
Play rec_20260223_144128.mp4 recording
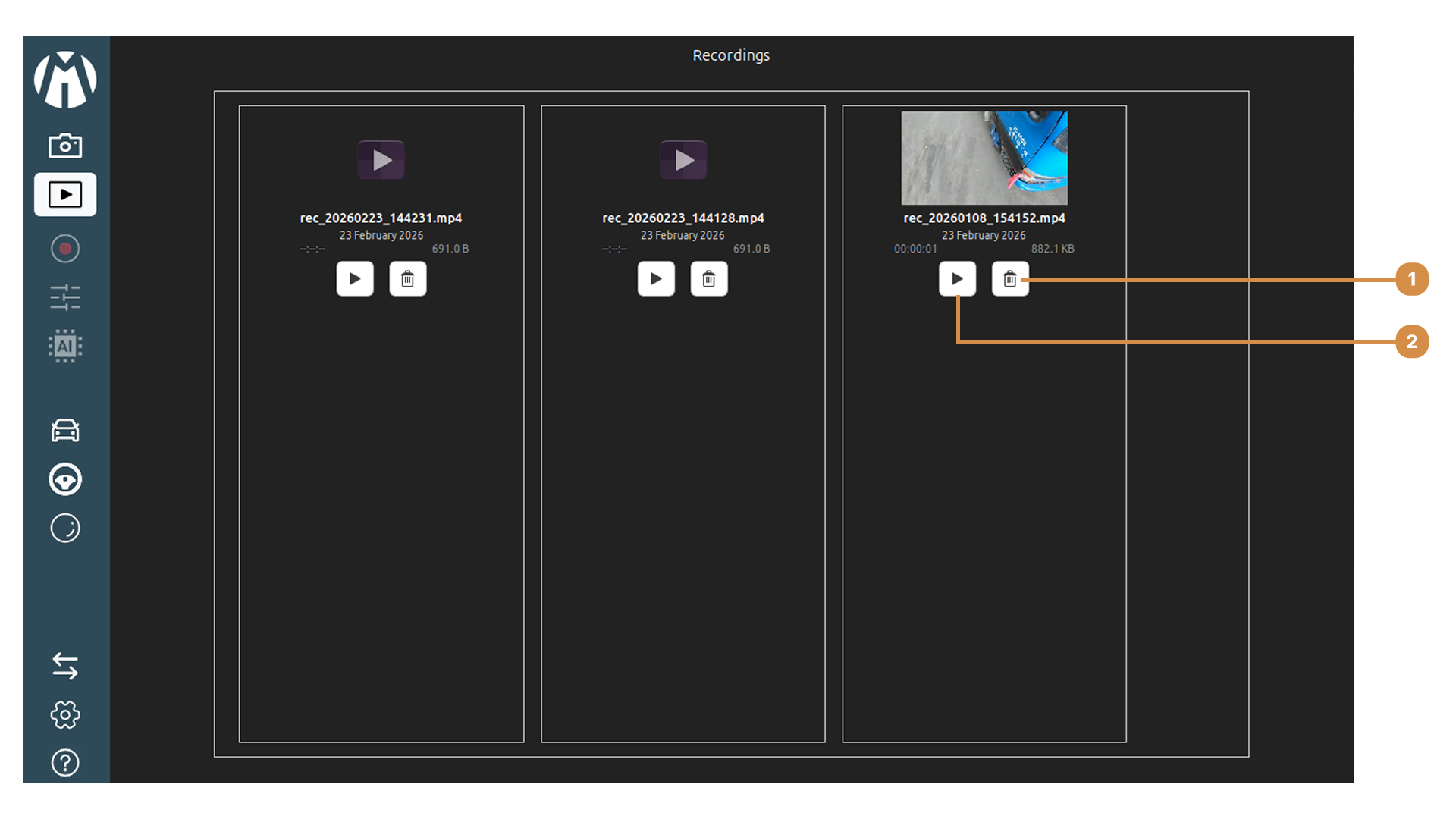tap(656, 279)
